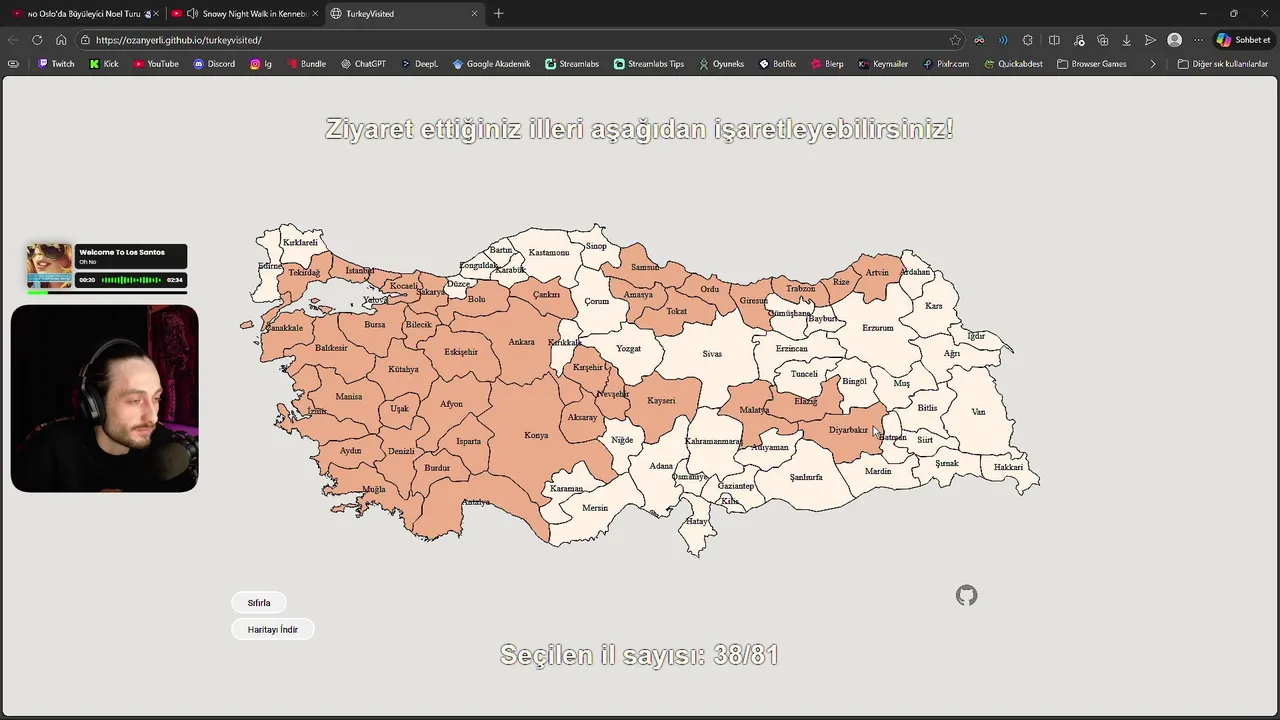Select Kayseri province on the map
Screen dimensions: 1280x720
tap(661, 401)
